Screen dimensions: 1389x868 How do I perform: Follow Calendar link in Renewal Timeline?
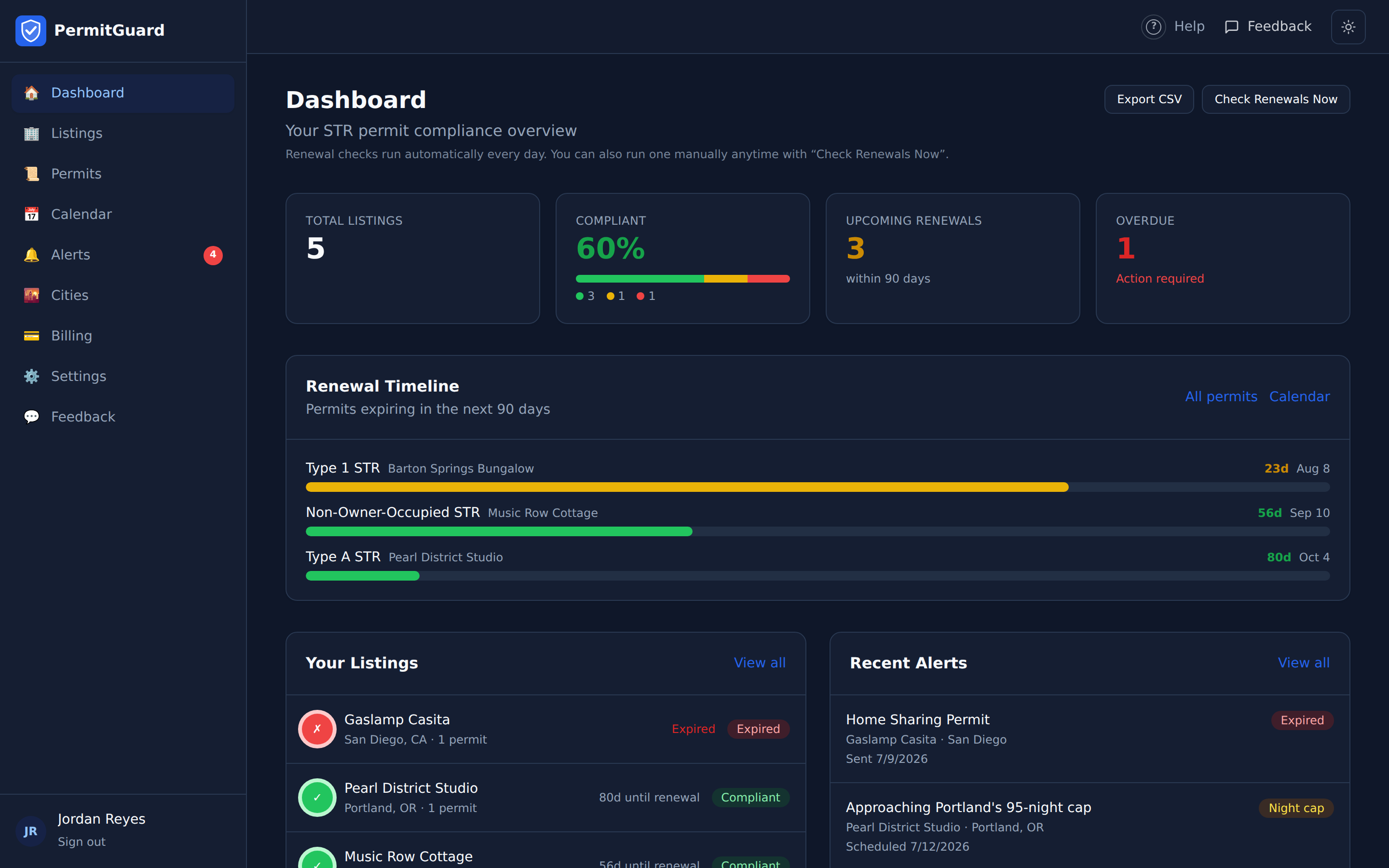[1299, 397]
